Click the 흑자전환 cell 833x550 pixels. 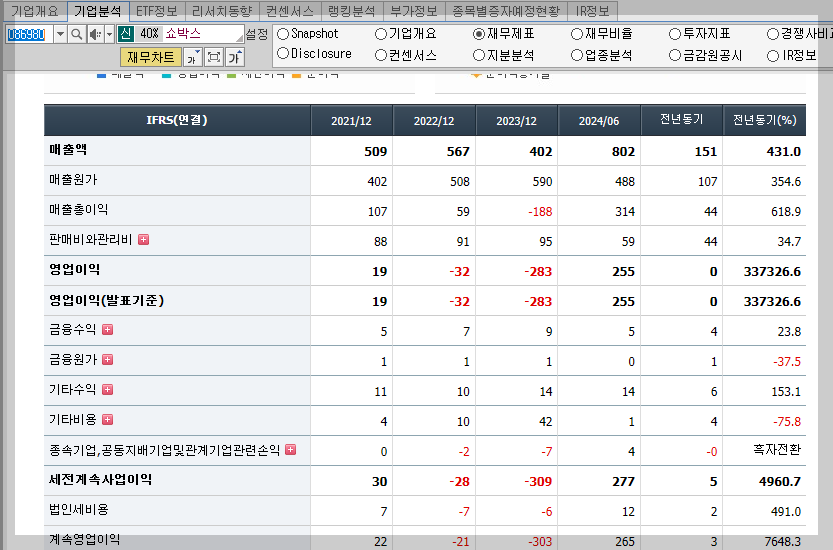777,450
